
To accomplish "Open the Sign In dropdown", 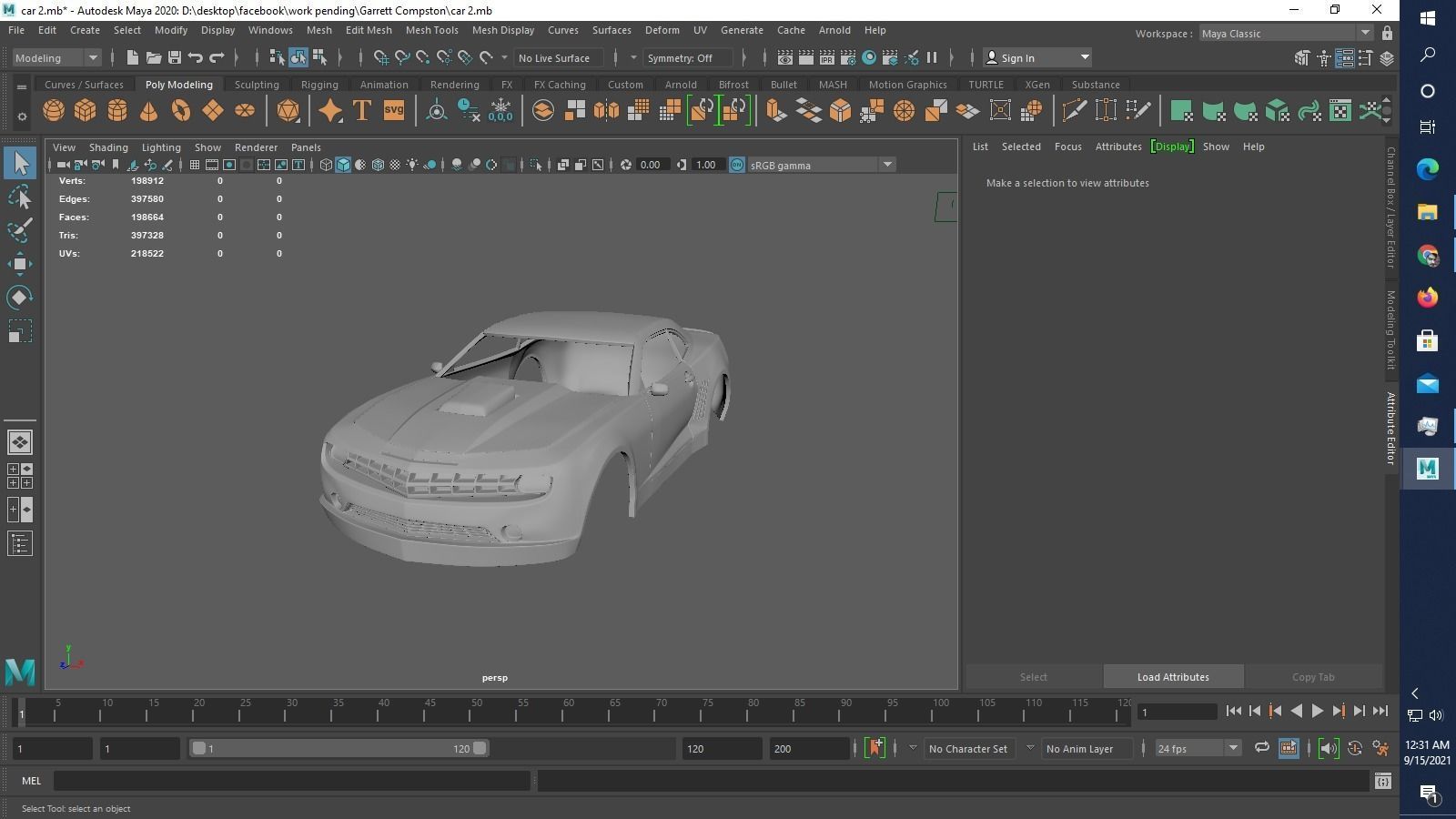I will [x=1038, y=57].
